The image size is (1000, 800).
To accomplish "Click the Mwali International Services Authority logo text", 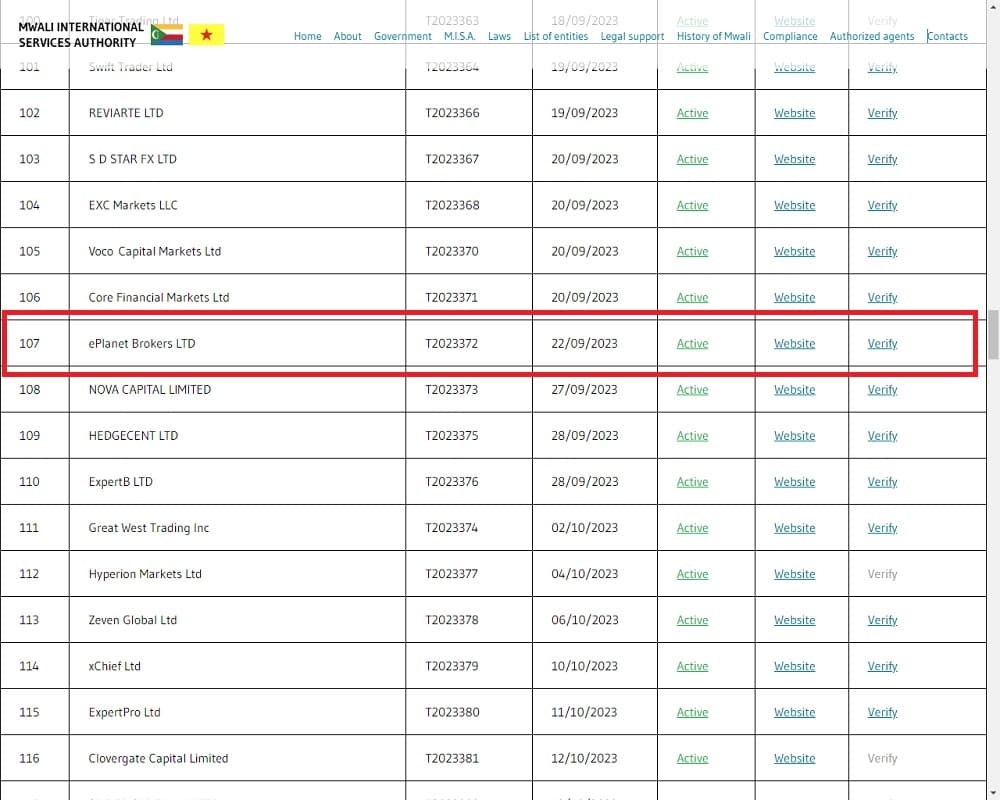I will (x=81, y=34).
